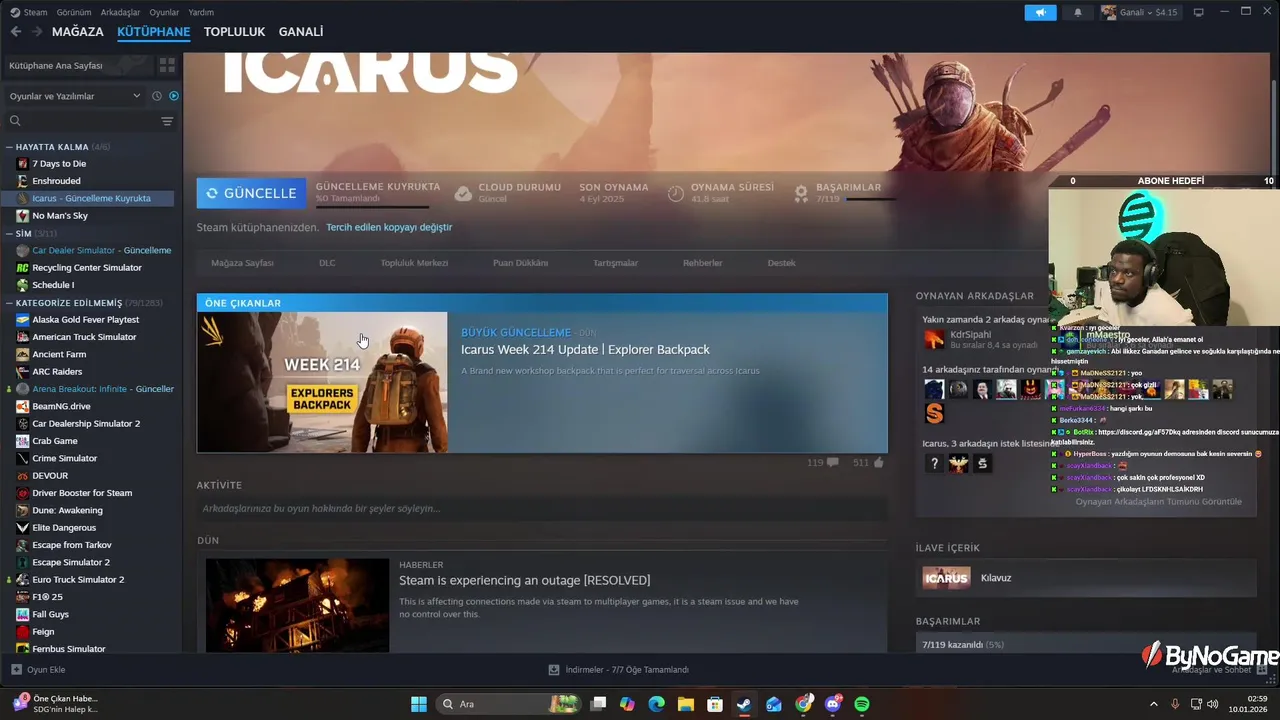Open the Oyunlar menu
Screen dimensions: 1280x720
164,12
